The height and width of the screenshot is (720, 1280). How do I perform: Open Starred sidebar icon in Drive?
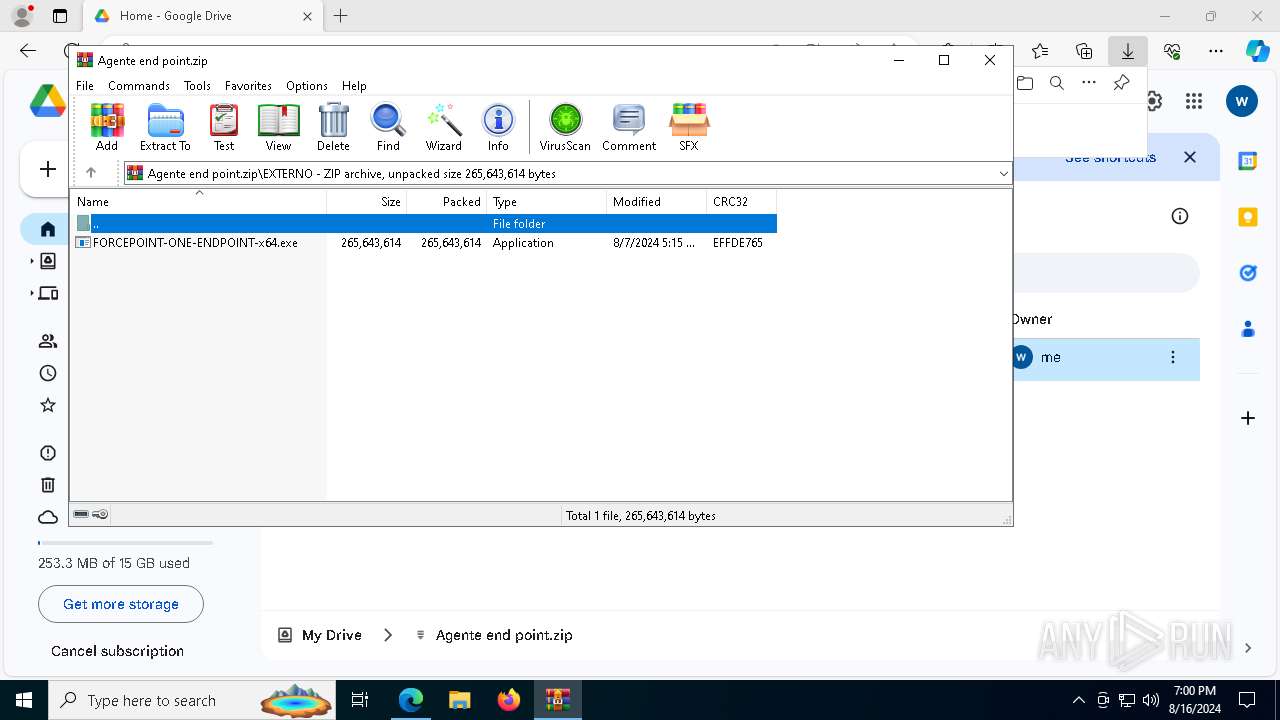[x=47, y=405]
